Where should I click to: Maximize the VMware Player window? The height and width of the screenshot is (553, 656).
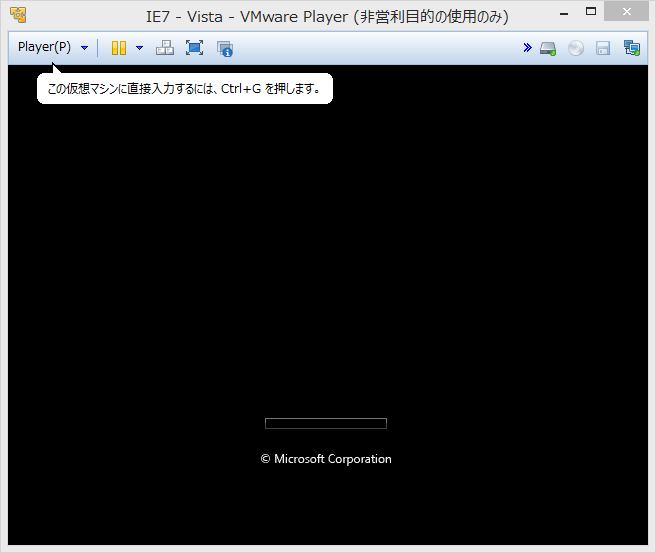[591, 12]
